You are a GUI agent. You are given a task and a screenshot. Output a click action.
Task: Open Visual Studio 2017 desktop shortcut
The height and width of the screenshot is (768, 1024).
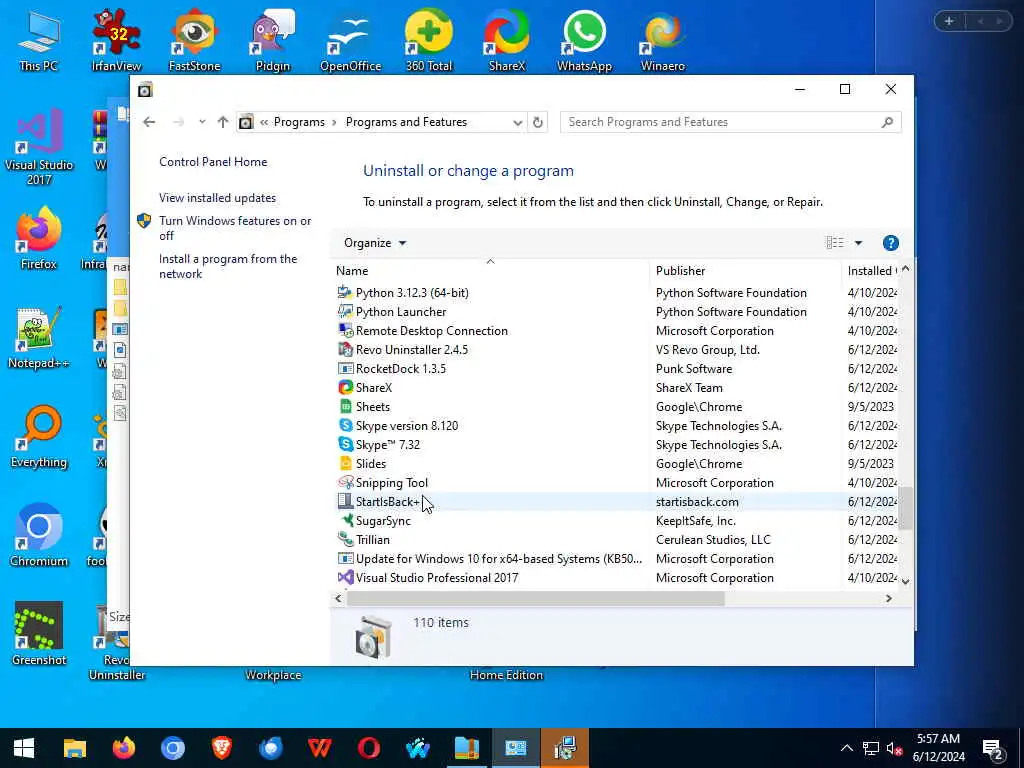click(x=39, y=147)
